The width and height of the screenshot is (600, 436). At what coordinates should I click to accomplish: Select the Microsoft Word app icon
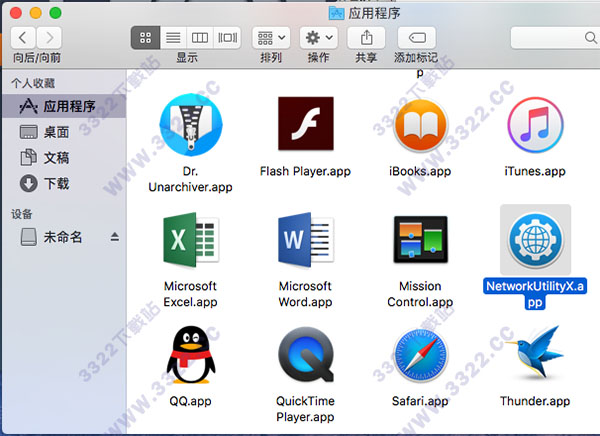coord(305,240)
